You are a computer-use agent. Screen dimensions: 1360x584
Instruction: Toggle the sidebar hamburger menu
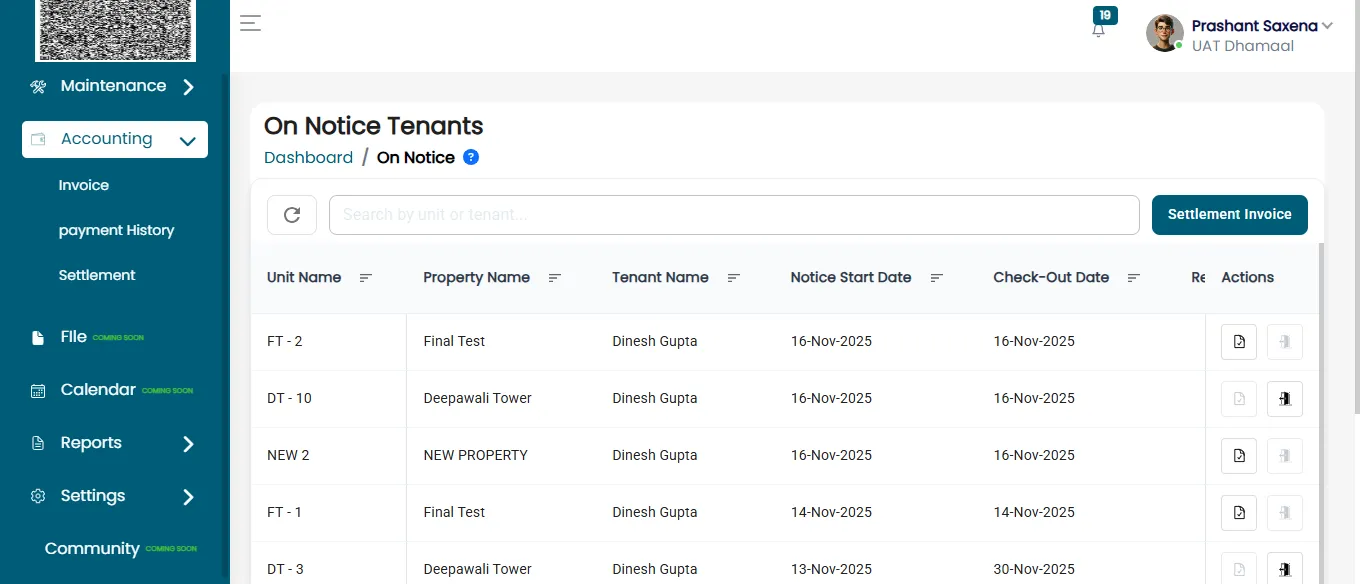(x=250, y=23)
